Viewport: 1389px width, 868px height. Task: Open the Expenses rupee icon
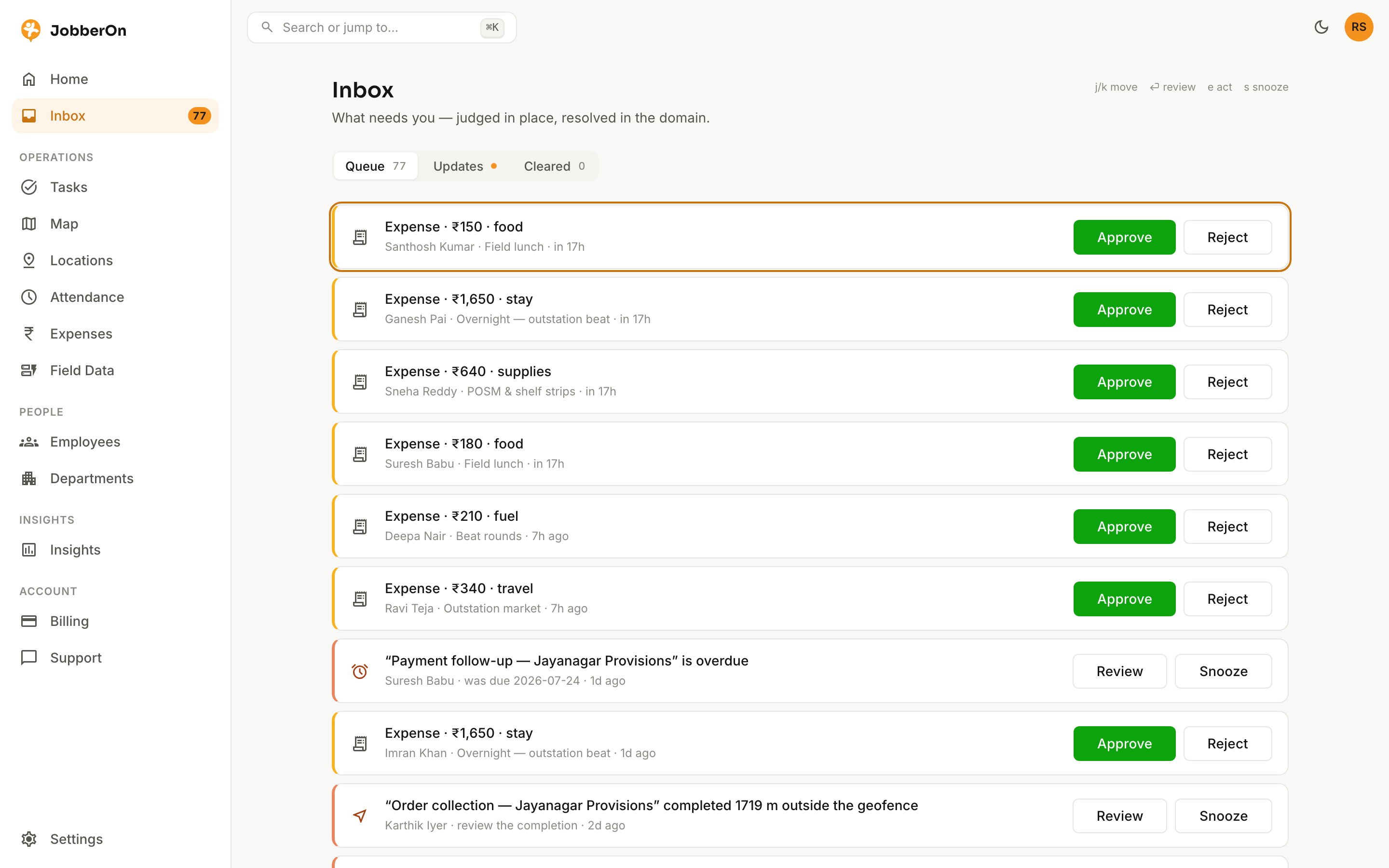pyautogui.click(x=29, y=334)
